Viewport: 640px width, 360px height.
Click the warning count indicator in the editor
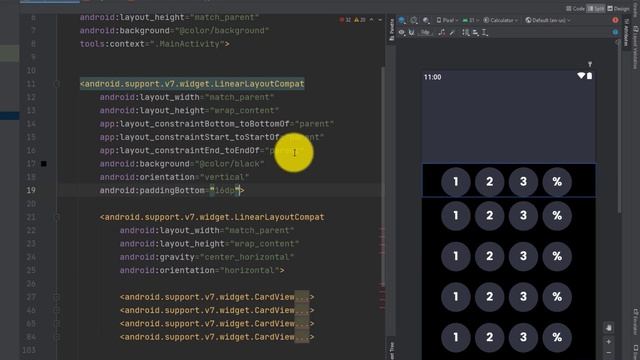pyautogui.click(x=360, y=20)
